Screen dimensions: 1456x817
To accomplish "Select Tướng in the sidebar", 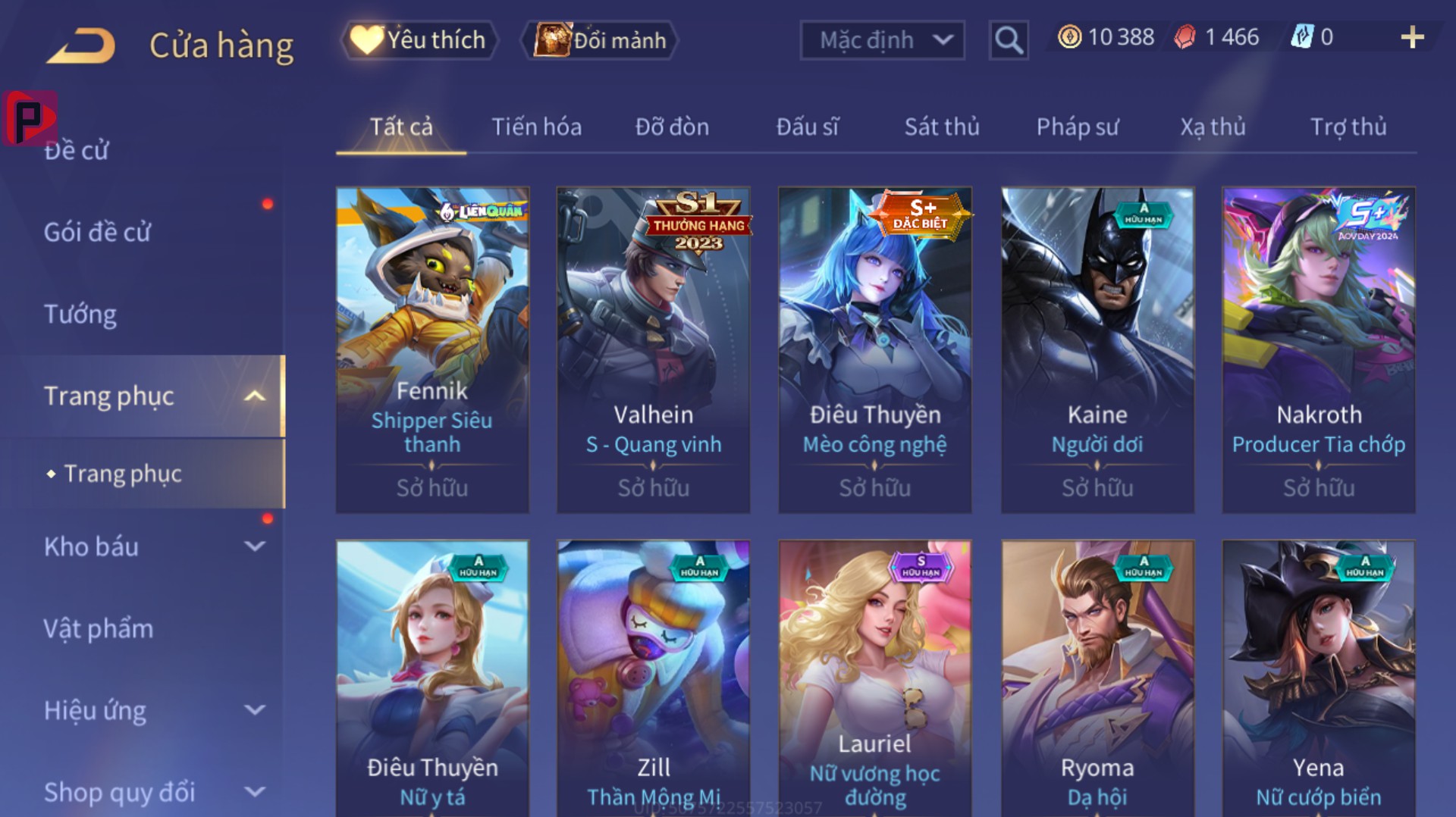I will [x=80, y=315].
